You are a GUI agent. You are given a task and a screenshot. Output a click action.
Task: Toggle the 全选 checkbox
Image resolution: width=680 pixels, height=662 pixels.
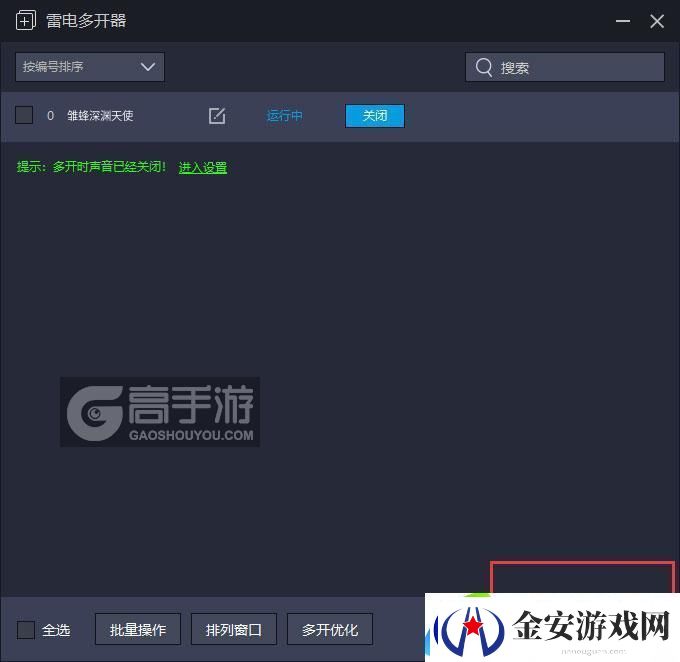(26, 629)
